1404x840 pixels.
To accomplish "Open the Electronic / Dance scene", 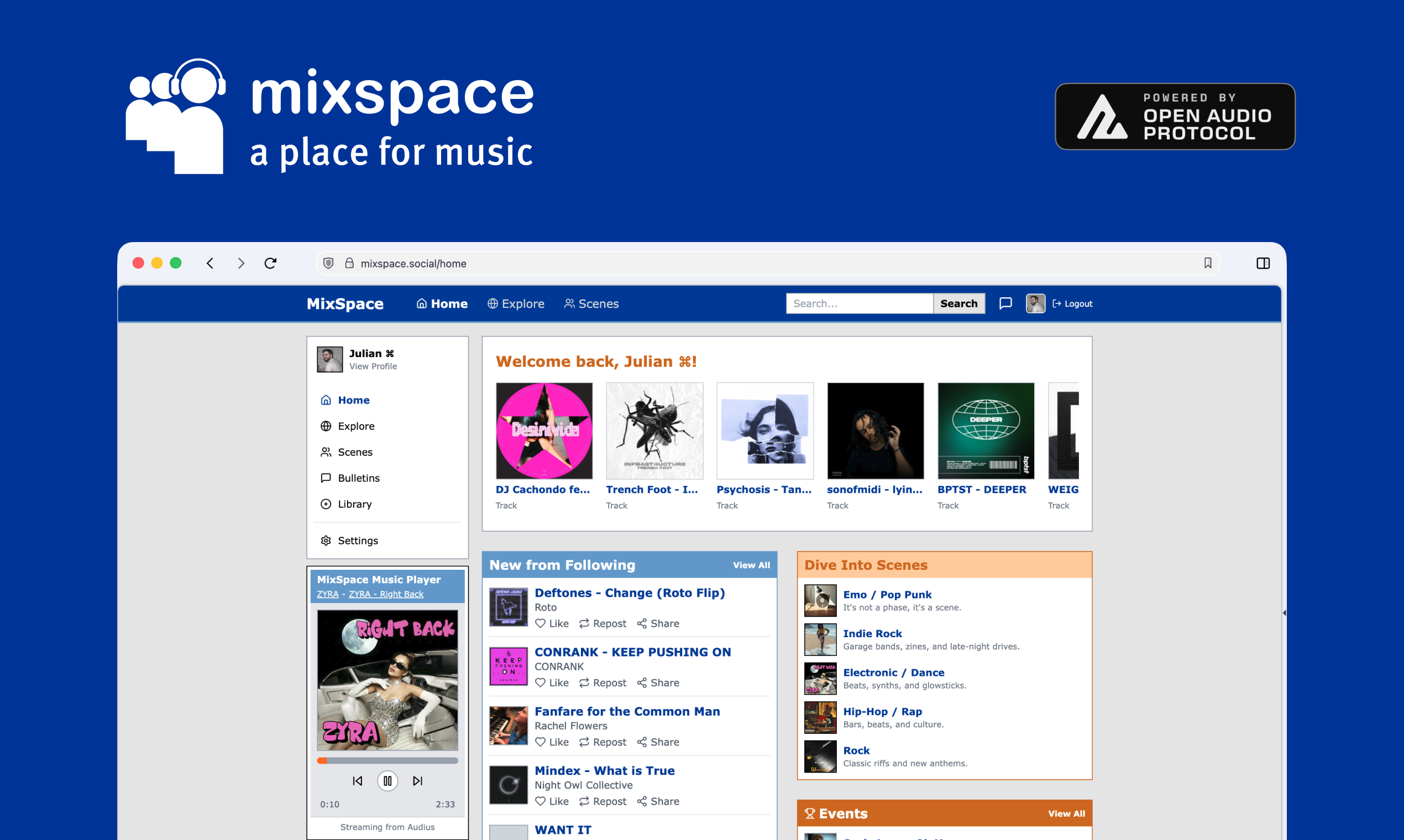I will click(893, 673).
